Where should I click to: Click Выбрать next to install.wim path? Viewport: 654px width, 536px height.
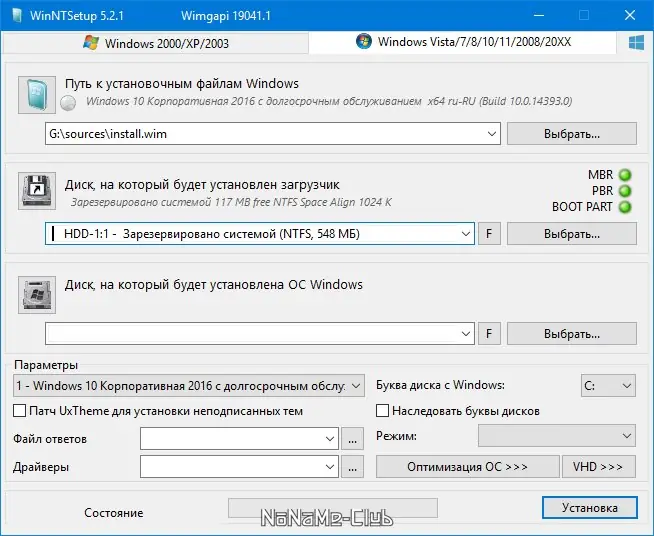pos(572,134)
